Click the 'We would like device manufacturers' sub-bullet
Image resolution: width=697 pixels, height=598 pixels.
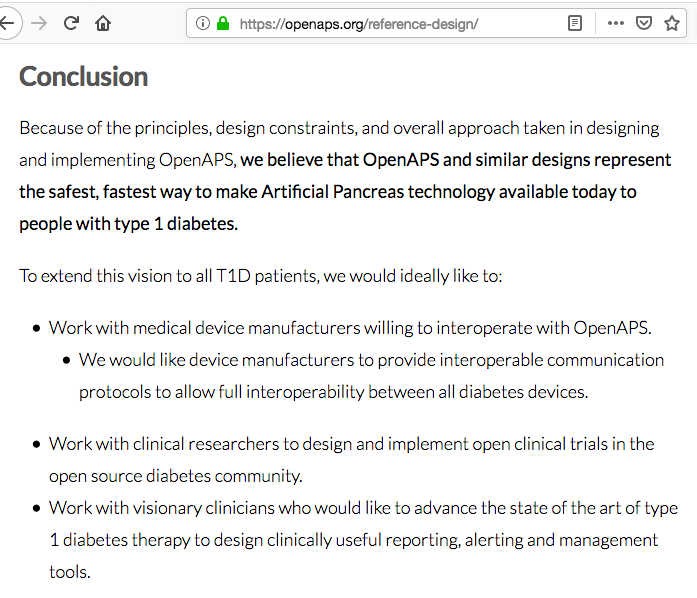tap(371, 376)
